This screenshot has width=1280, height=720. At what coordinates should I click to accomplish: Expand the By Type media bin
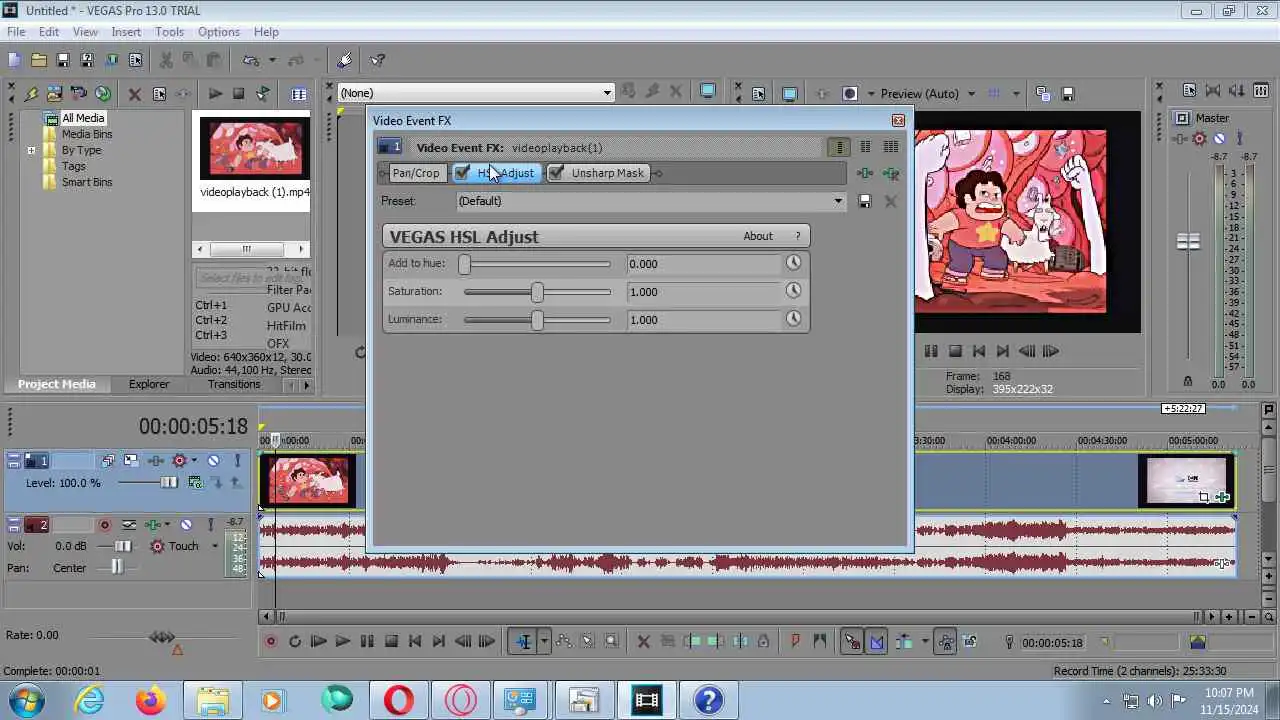point(31,150)
